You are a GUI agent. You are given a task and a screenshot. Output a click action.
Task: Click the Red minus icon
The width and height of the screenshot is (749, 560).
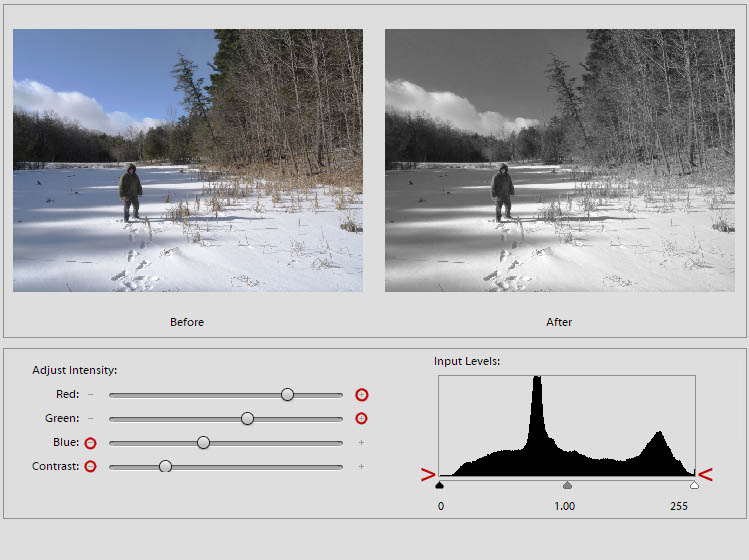point(91,395)
